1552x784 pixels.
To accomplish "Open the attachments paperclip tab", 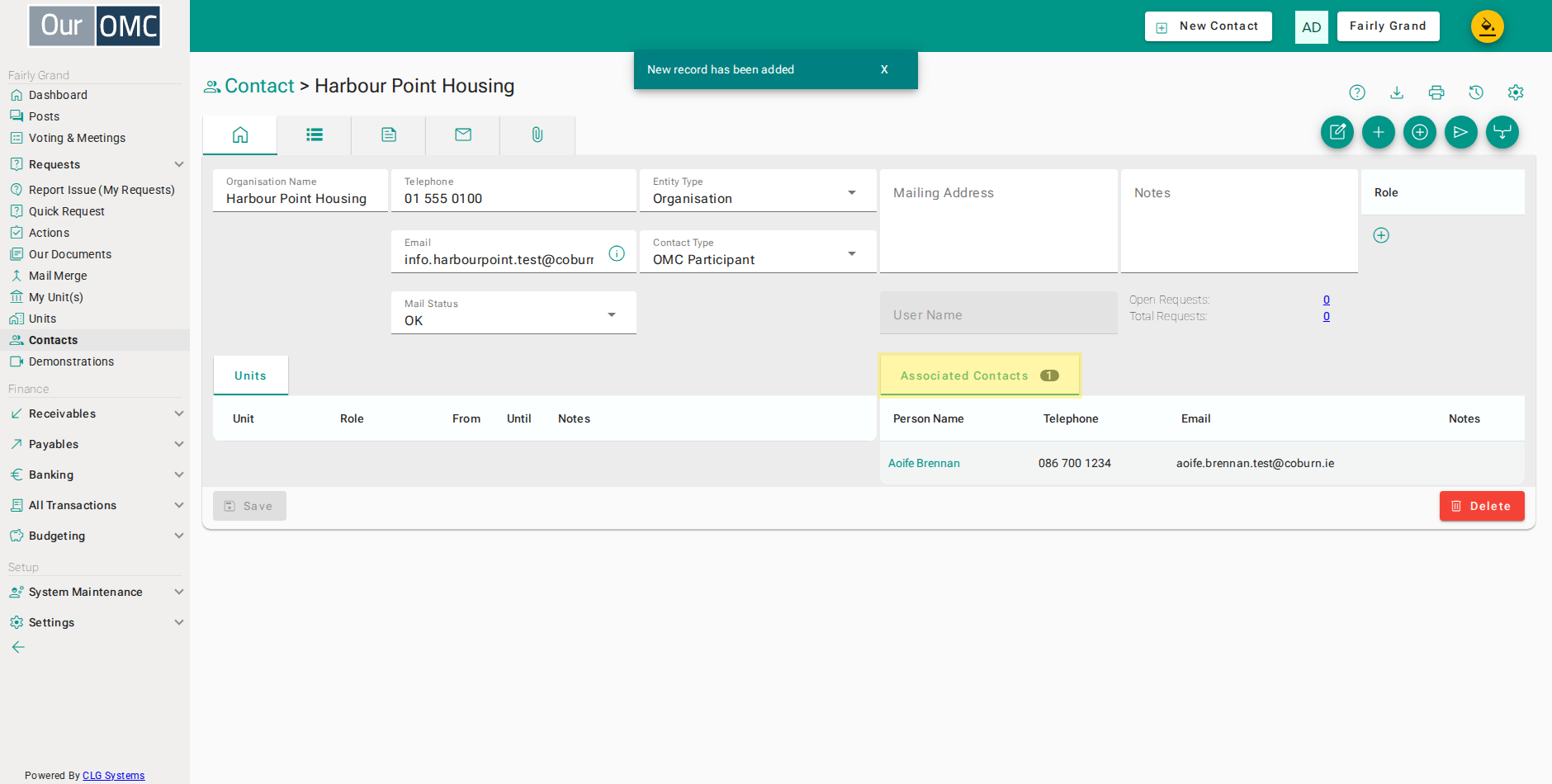I will click(537, 135).
